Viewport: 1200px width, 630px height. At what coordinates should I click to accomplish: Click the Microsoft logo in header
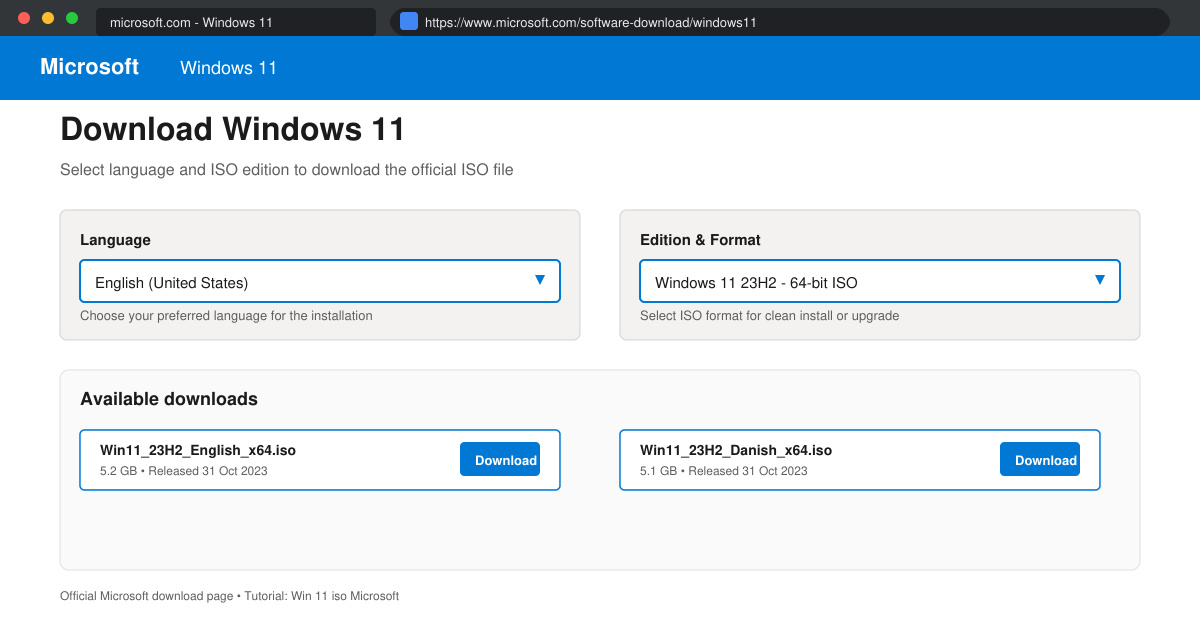tap(89, 67)
